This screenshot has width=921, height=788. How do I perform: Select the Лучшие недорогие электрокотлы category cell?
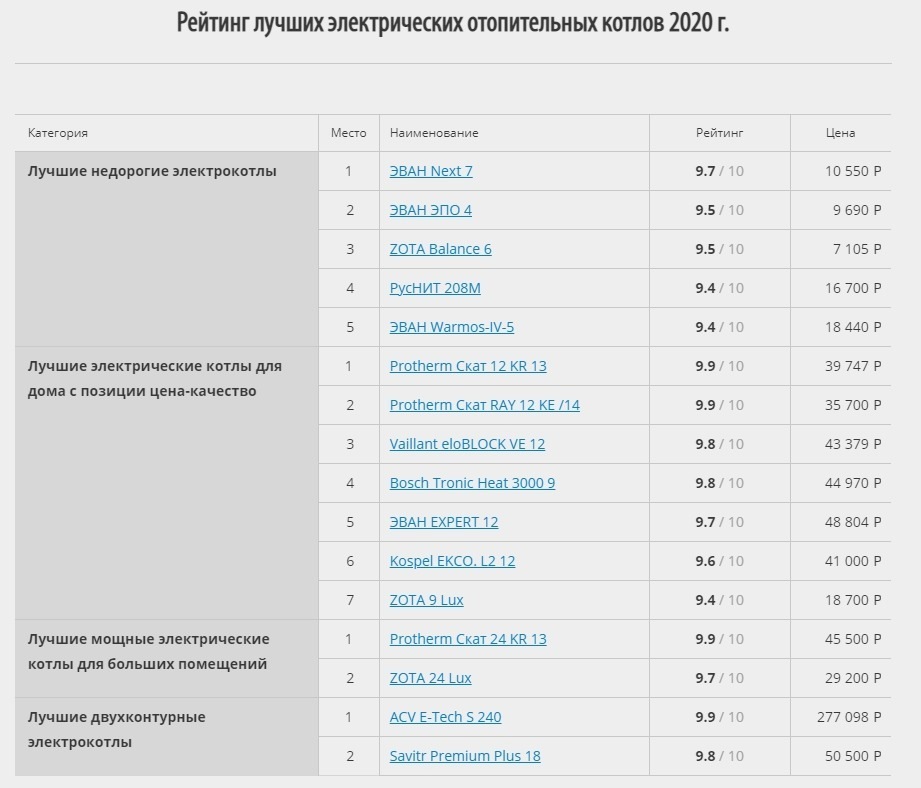(x=167, y=249)
